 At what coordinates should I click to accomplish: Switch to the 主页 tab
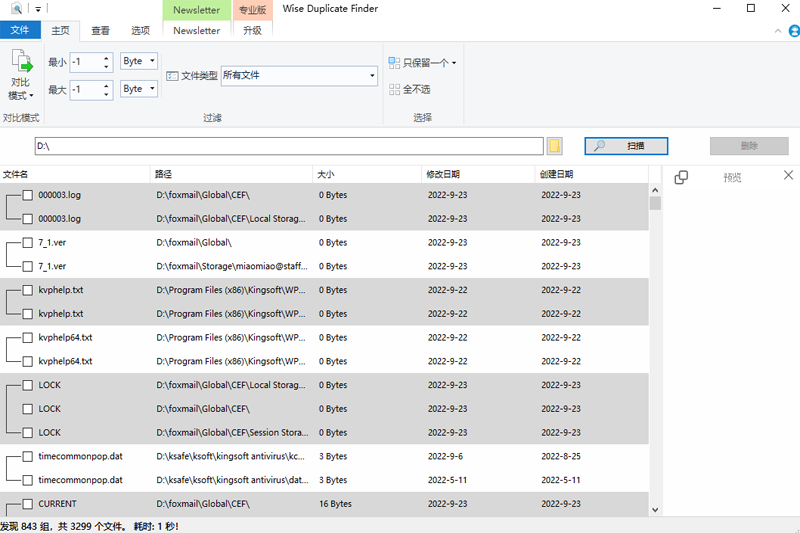[x=60, y=31]
